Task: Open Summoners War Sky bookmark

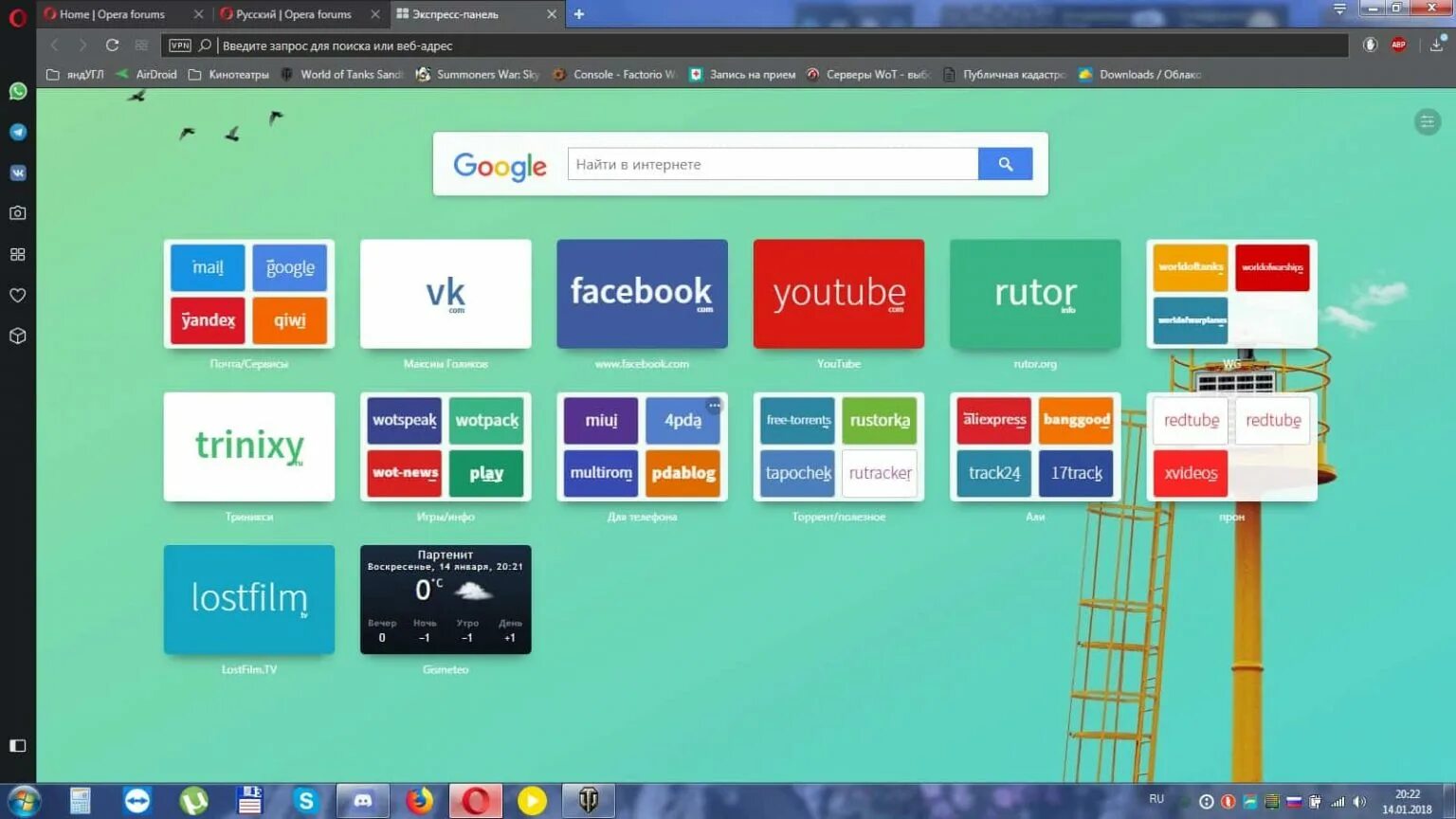Action: pos(478,74)
